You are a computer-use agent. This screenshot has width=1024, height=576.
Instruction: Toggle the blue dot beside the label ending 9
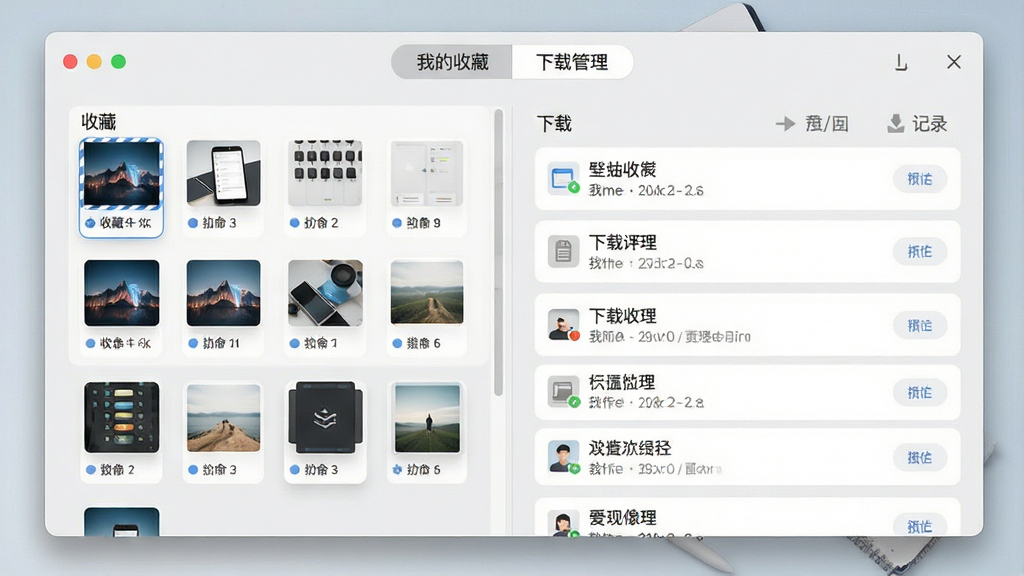point(396,223)
